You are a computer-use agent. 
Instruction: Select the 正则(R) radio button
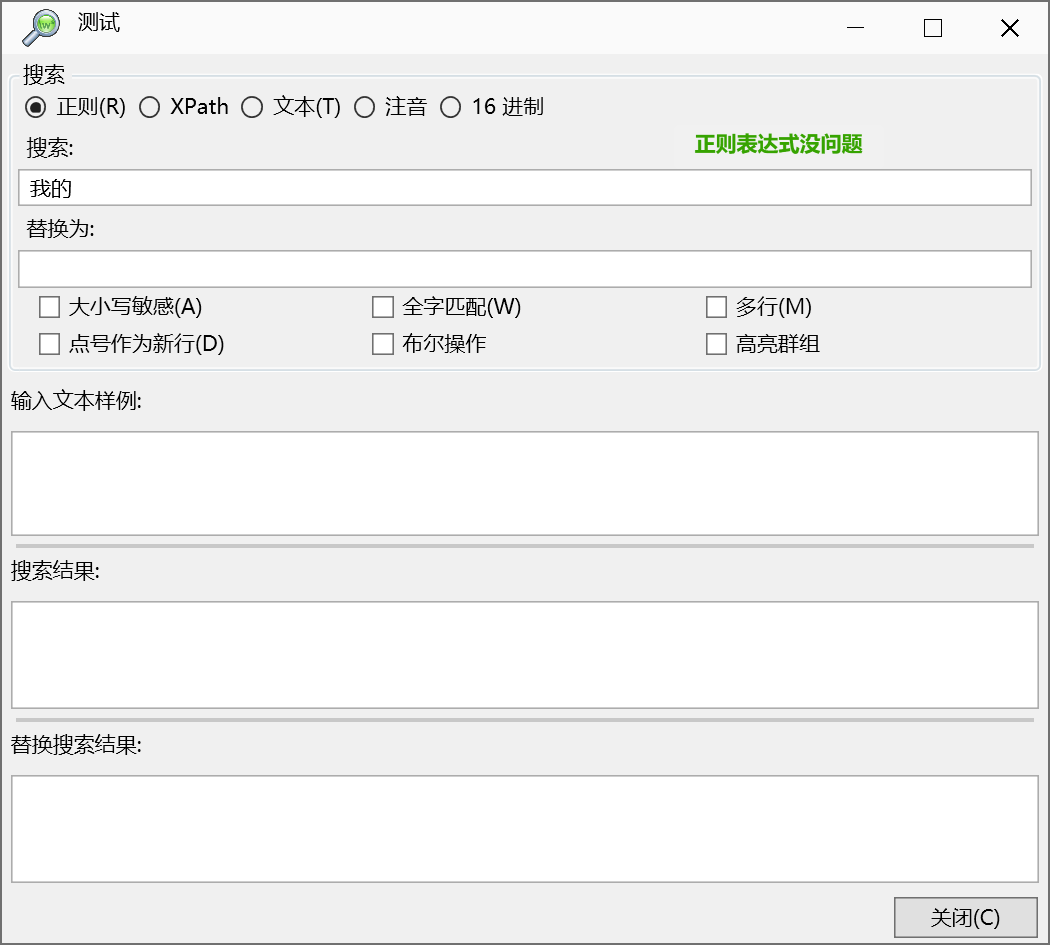point(37,107)
